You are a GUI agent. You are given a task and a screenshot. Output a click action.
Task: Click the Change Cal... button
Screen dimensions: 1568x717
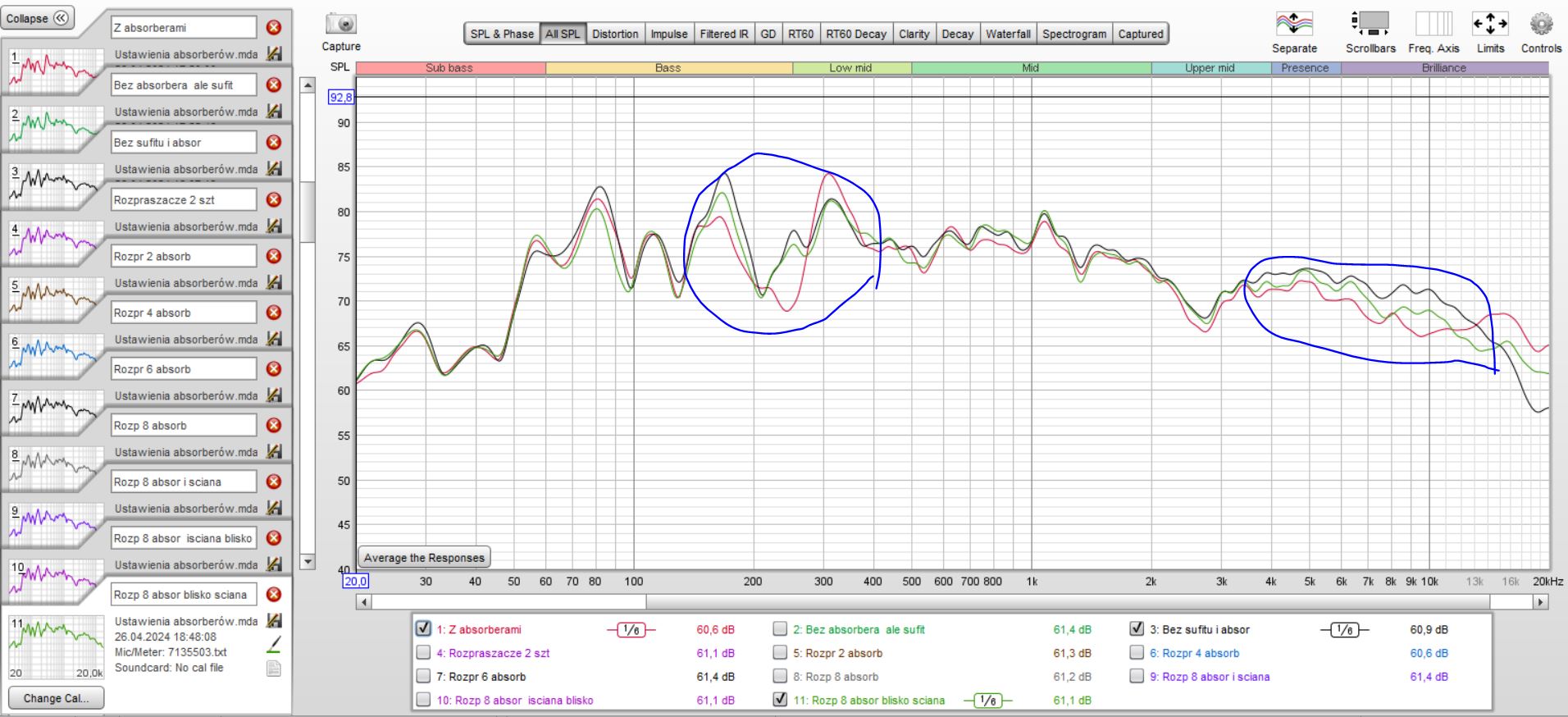coord(56,698)
